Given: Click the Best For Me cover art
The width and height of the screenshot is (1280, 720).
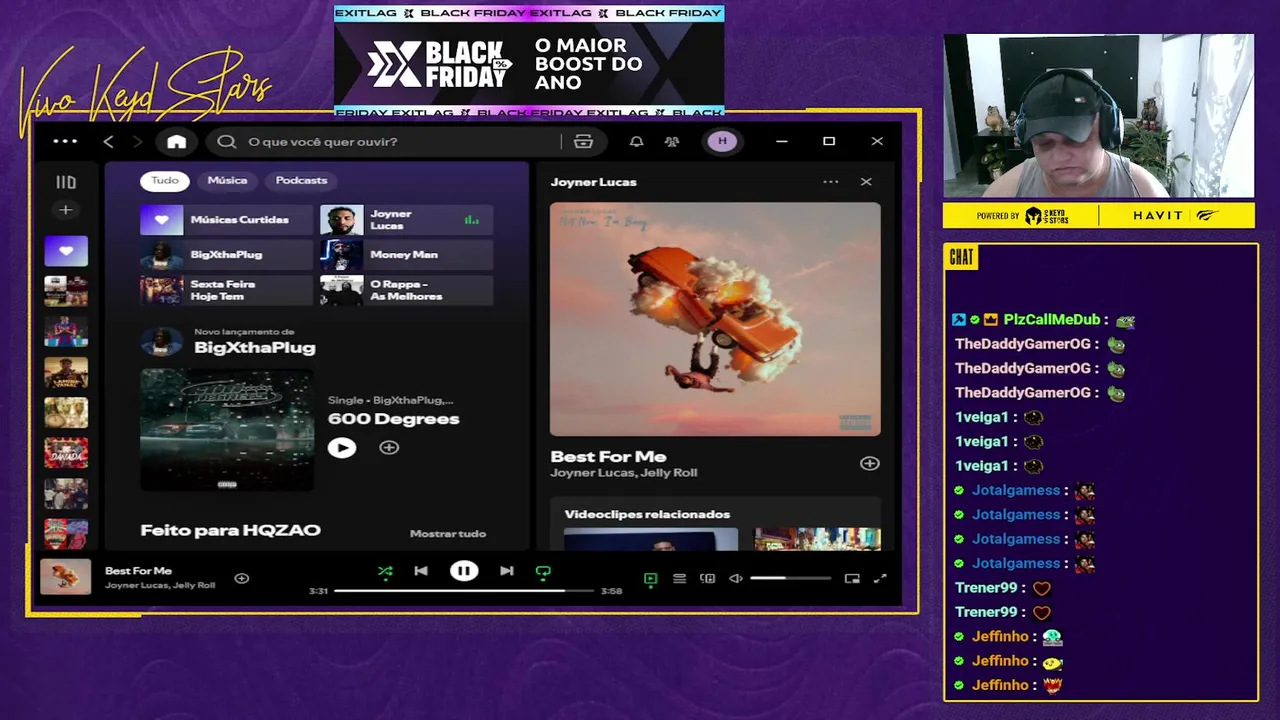Looking at the screenshot, I should tap(715, 319).
